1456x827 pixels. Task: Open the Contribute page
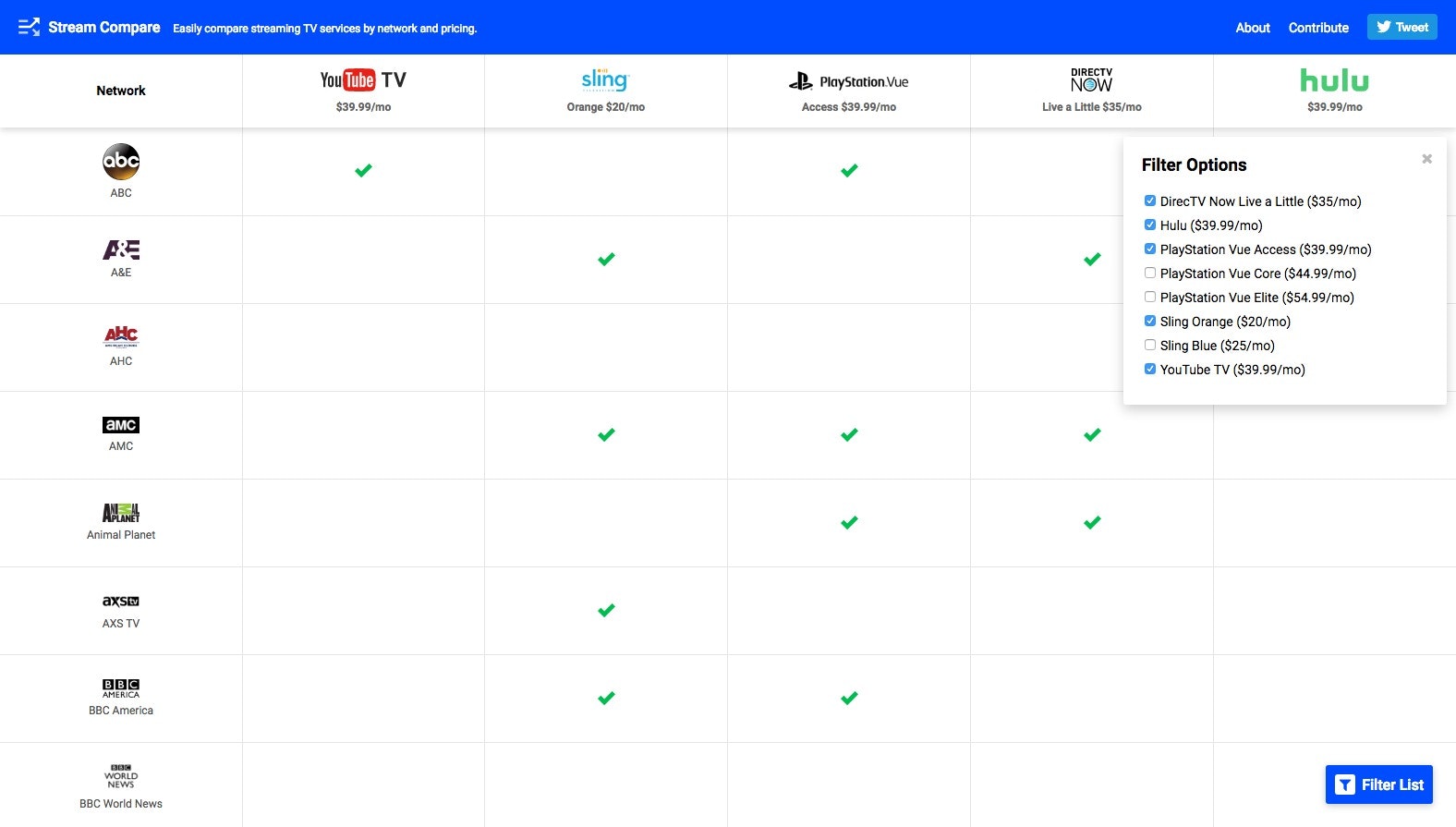pyautogui.click(x=1318, y=28)
